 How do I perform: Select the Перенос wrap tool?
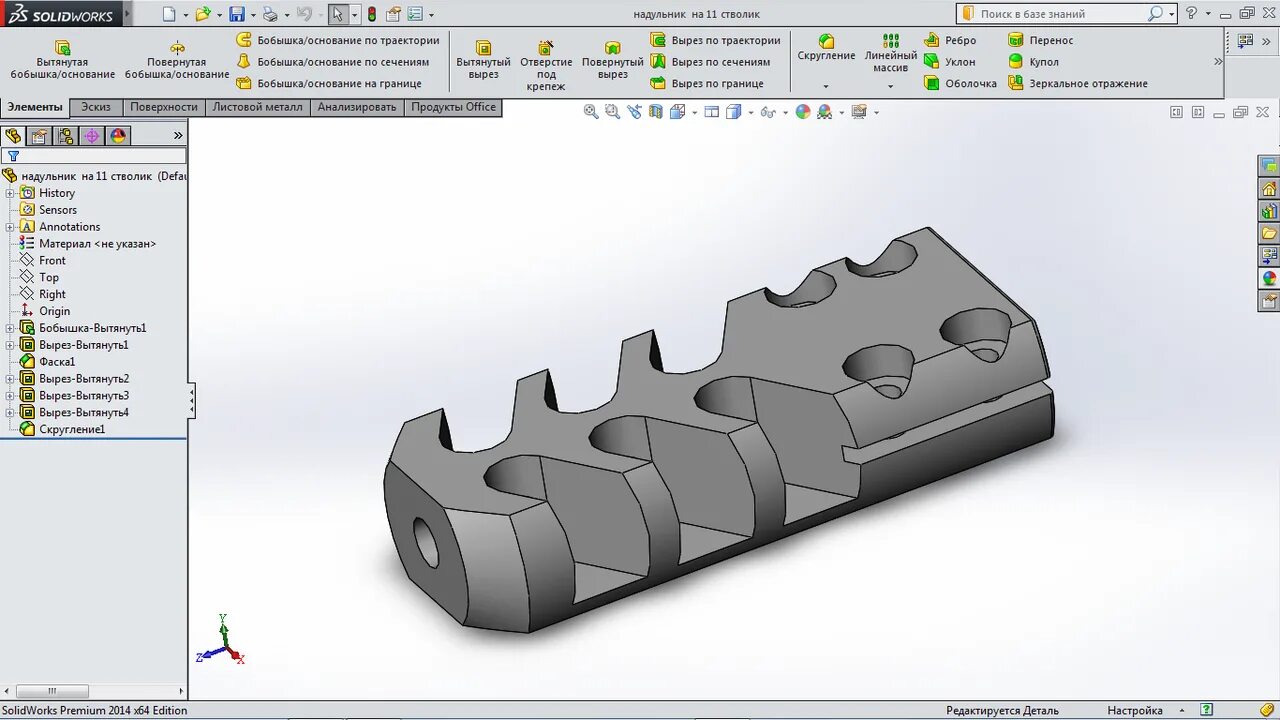pos(1040,40)
